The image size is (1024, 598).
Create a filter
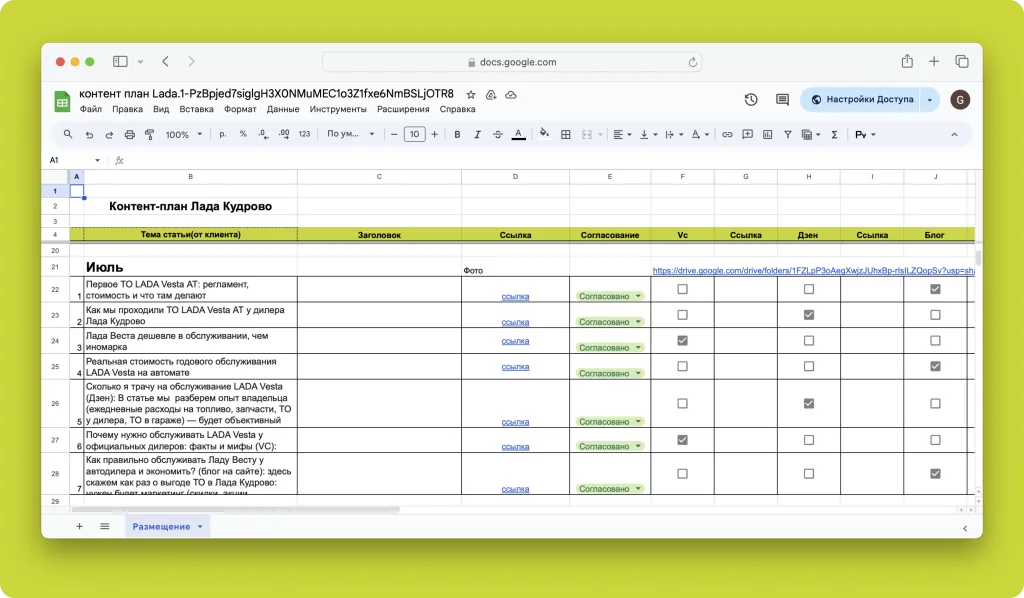pyautogui.click(x=788, y=134)
